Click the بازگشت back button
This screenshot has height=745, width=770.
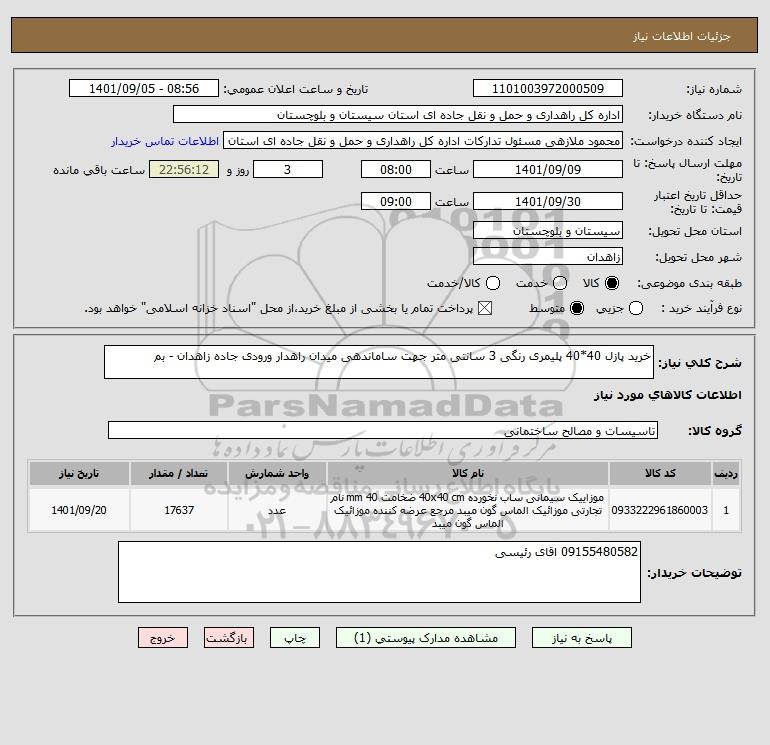click(x=229, y=638)
